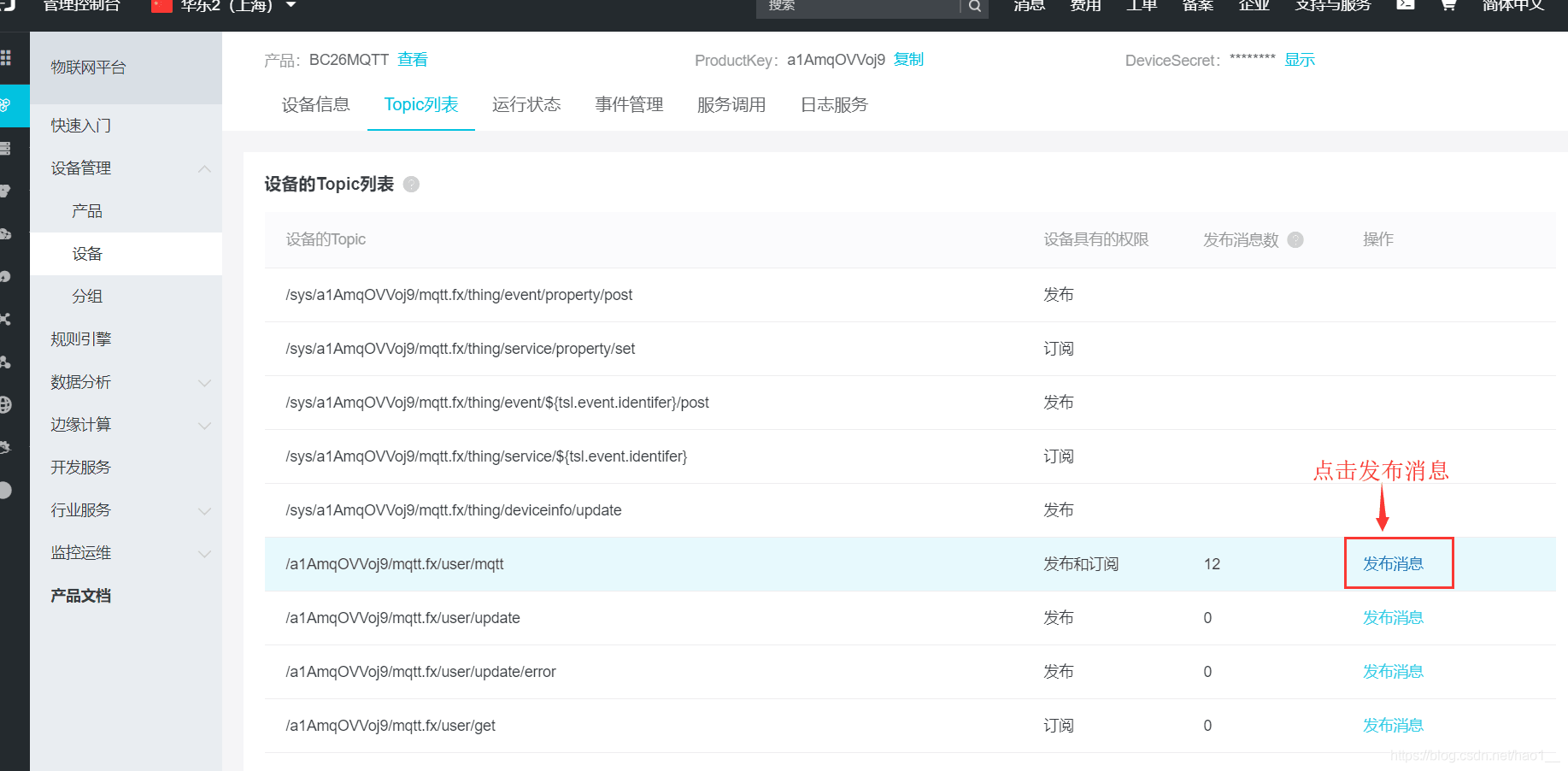Click the search magnifier icon in top bar
This screenshot has height=771, width=1568.
coord(974,6)
